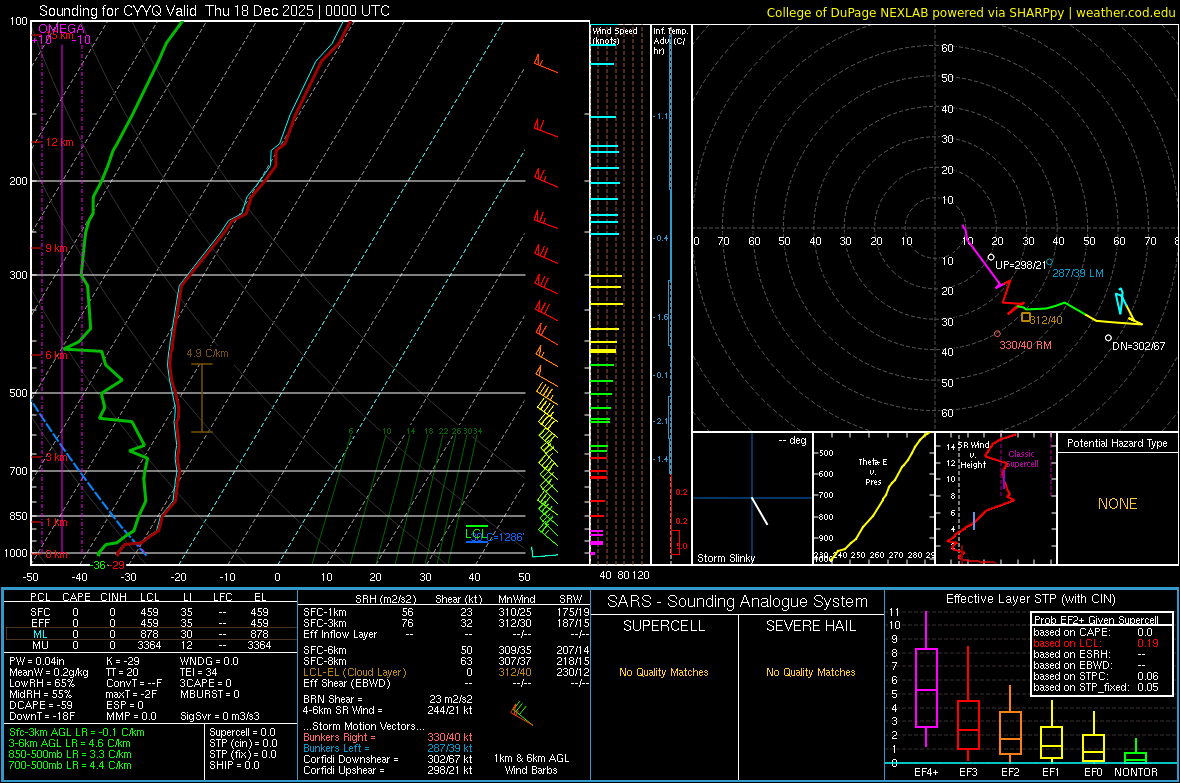Select the '287/39 LM' hodograph label
The height and width of the screenshot is (783, 1180).
click(1078, 273)
